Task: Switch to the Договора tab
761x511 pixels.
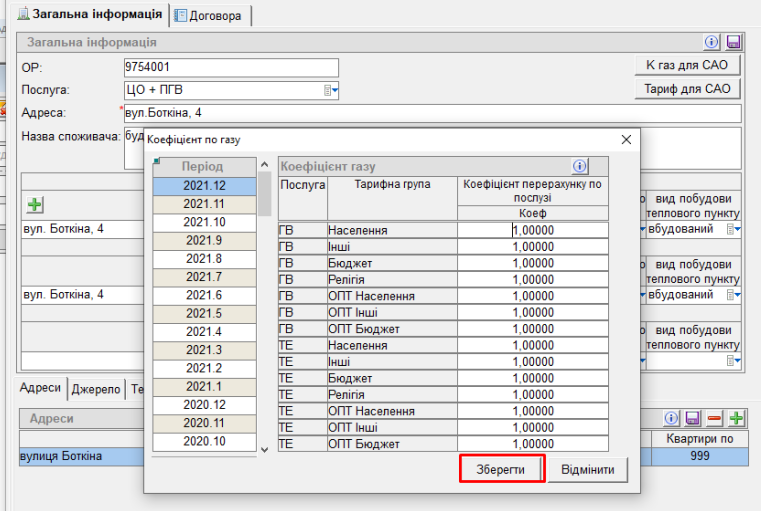Action: pos(211,15)
